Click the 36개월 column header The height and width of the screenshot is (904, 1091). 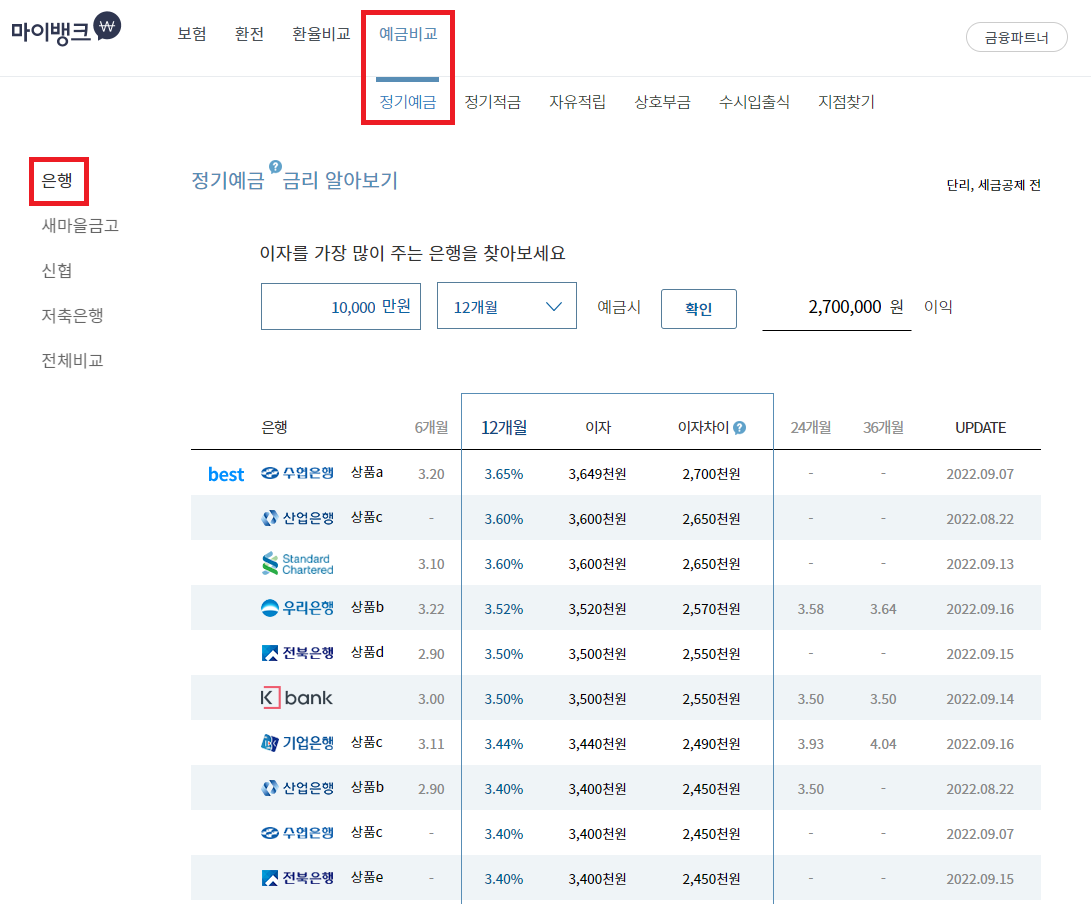coord(884,427)
